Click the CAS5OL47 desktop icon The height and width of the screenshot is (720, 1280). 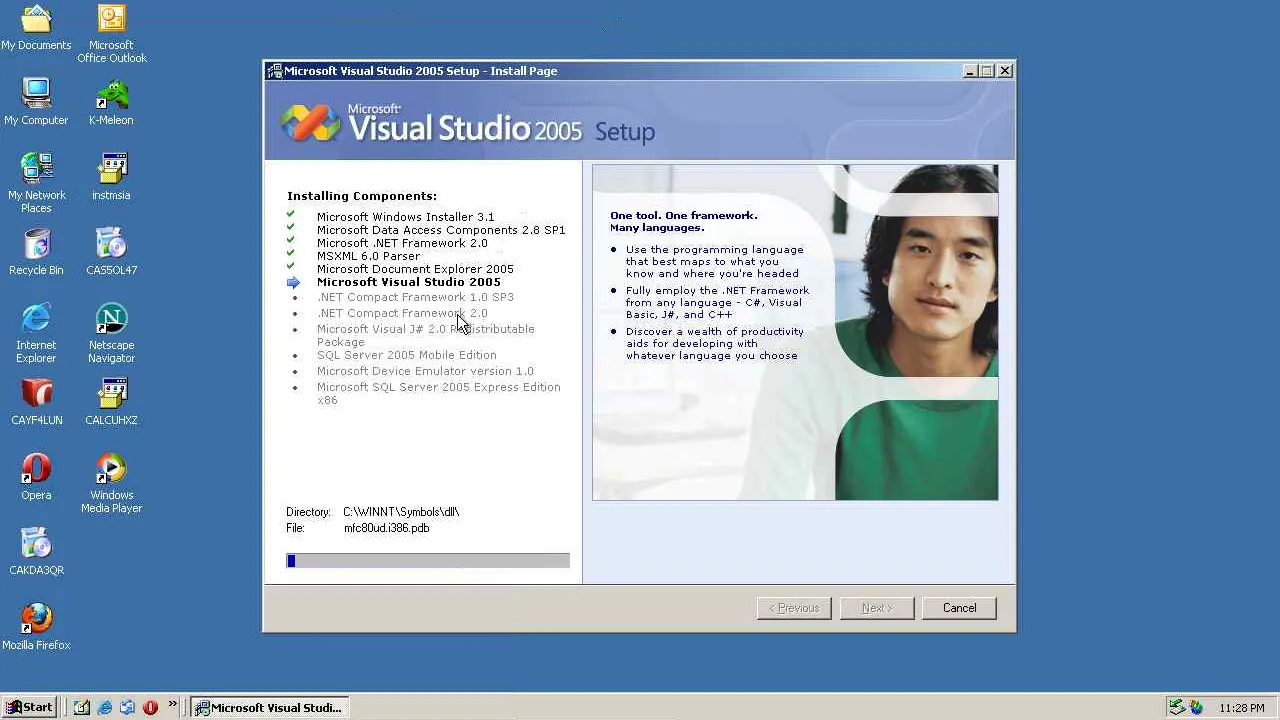point(111,252)
